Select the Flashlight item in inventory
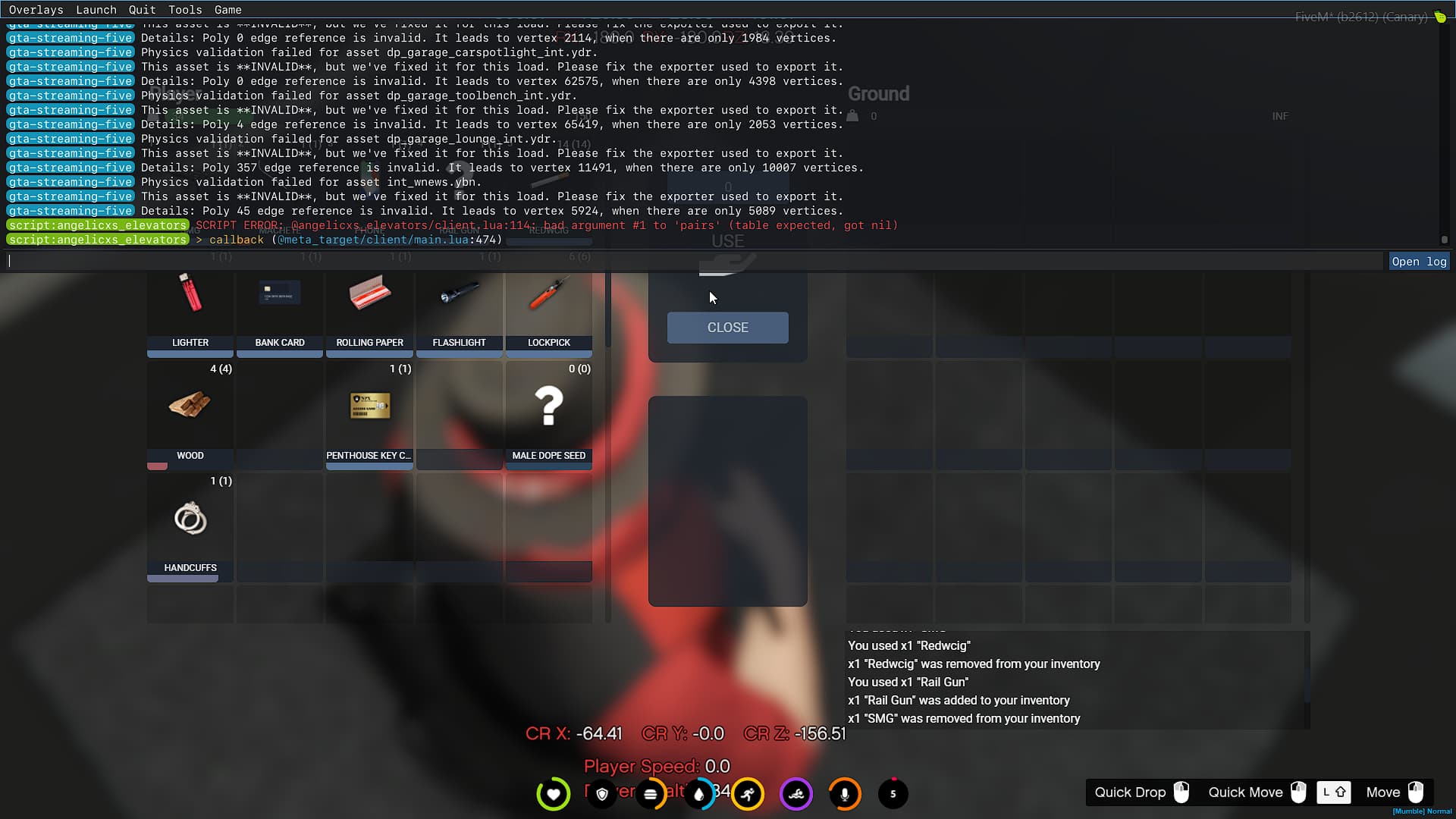Image resolution: width=1456 pixels, height=819 pixels. [x=459, y=311]
